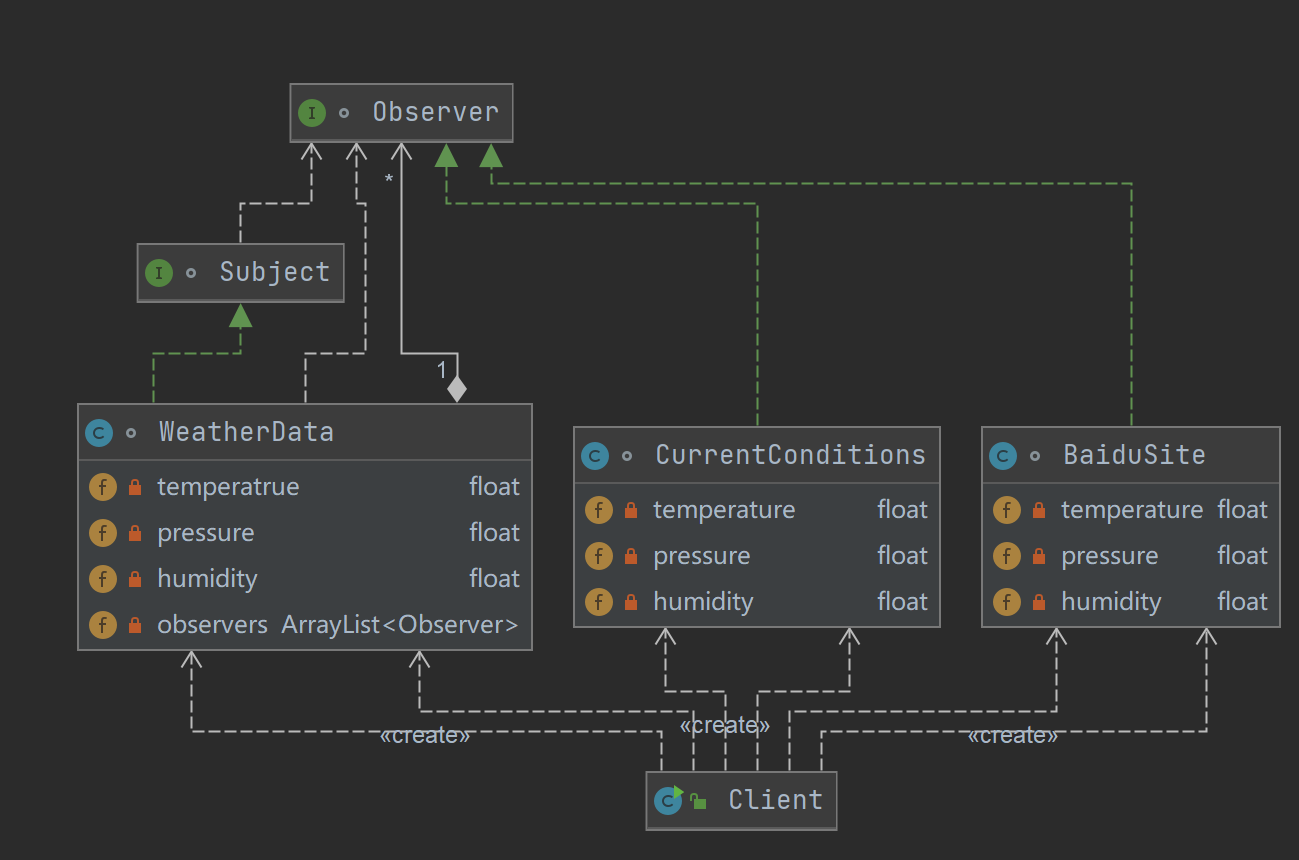The height and width of the screenshot is (860, 1299).
Task: Select the composition diamond above WeatherData
Action: (457, 388)
